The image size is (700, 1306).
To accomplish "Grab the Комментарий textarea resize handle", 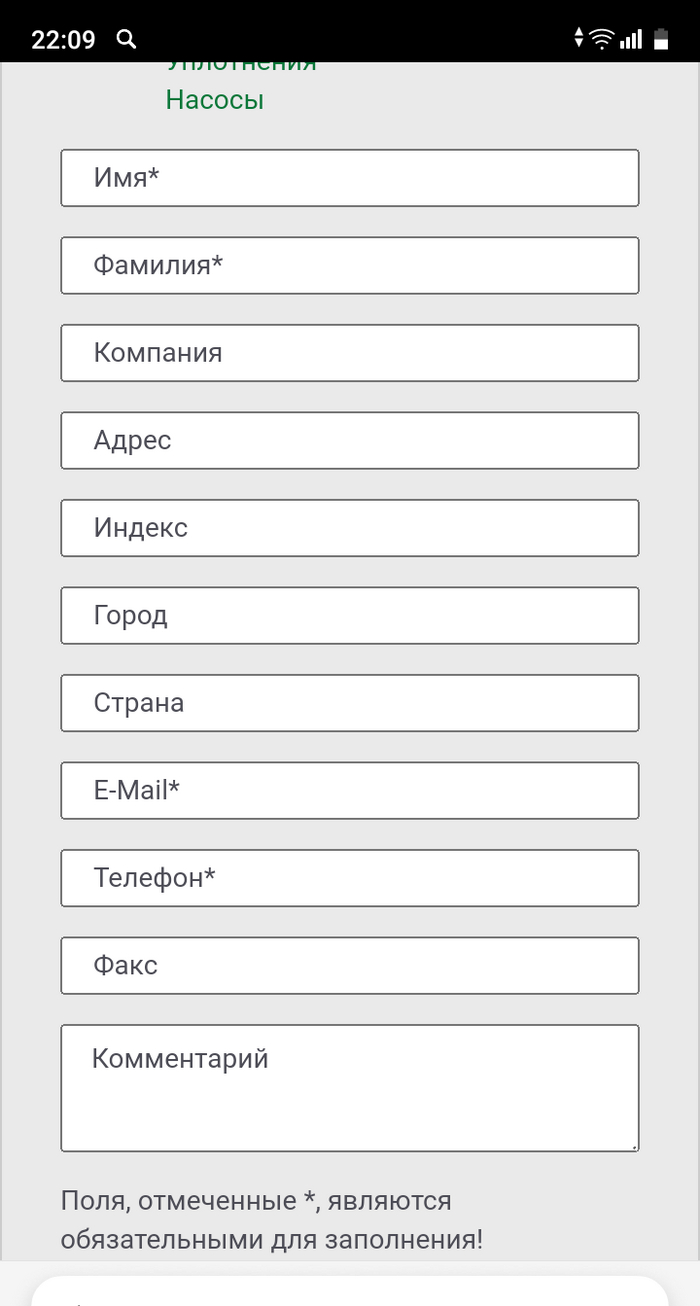I will 632,1145.
